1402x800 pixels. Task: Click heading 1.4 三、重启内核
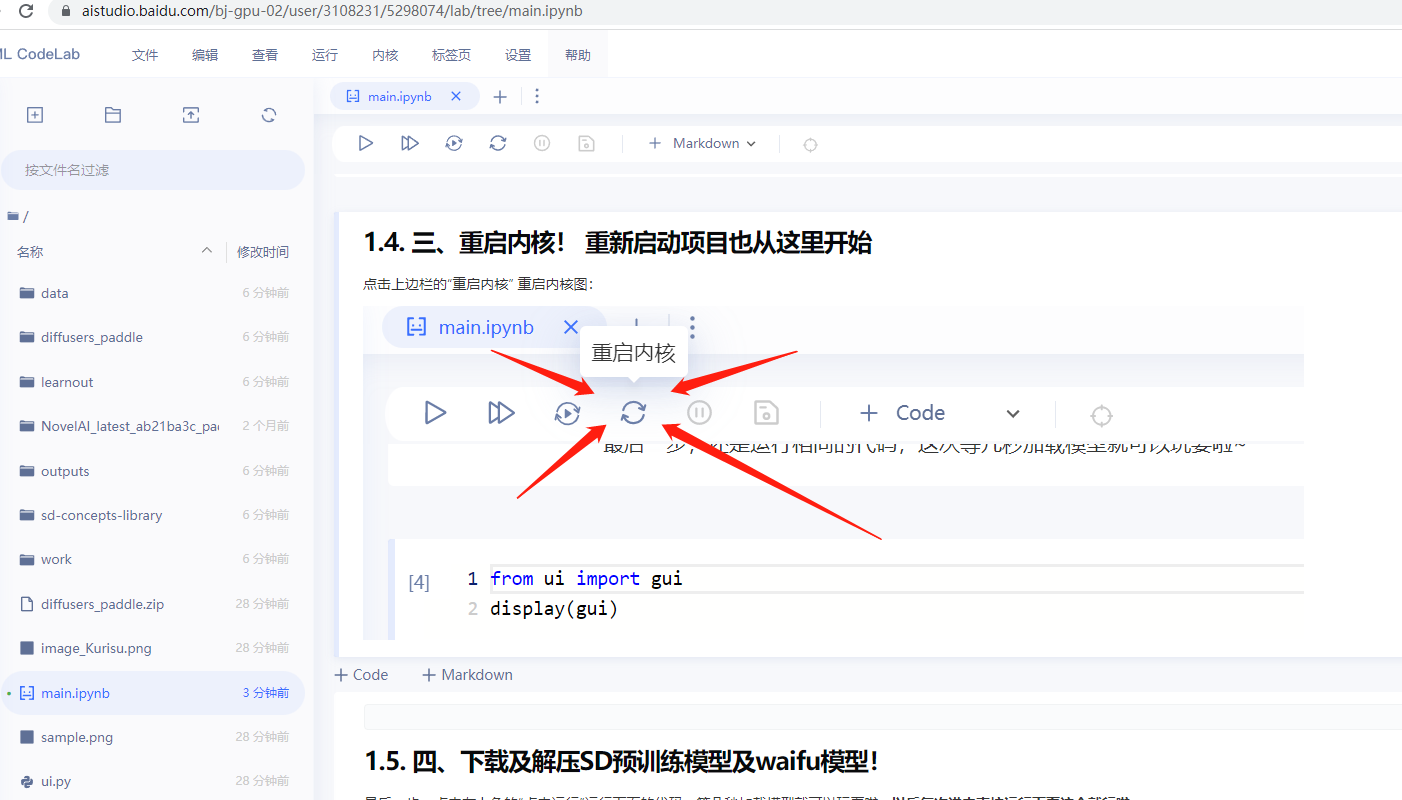tap(618, 242)
